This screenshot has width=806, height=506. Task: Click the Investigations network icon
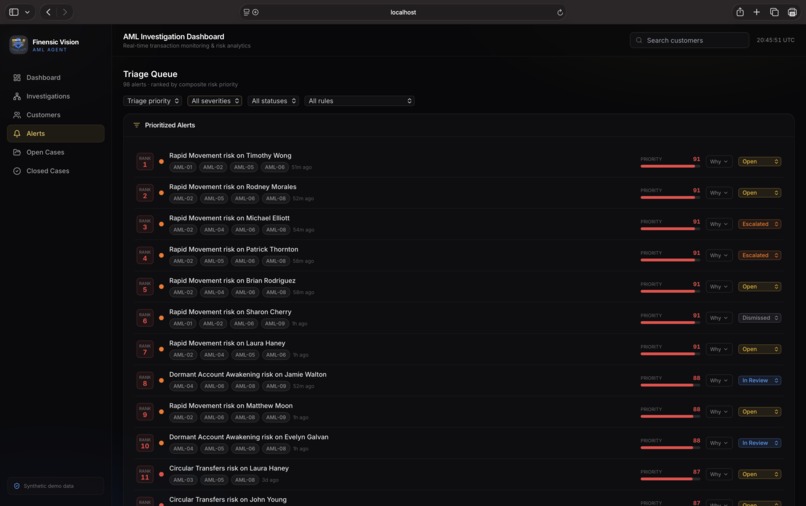click(x=17, y=96)
